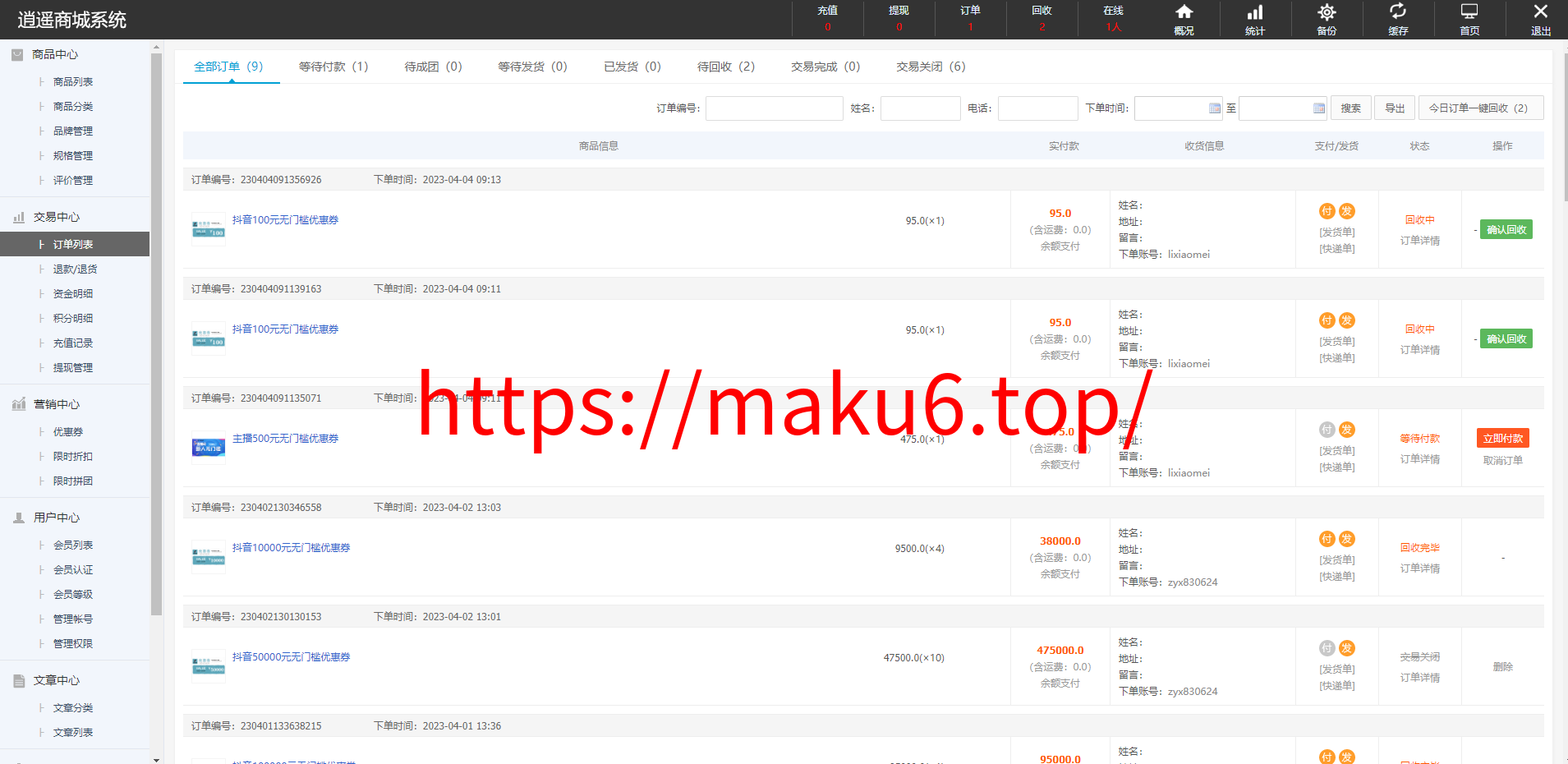Click the 立即付款 button
The width and height of the screenshot is (1568, 764).
click(1503, 439)
